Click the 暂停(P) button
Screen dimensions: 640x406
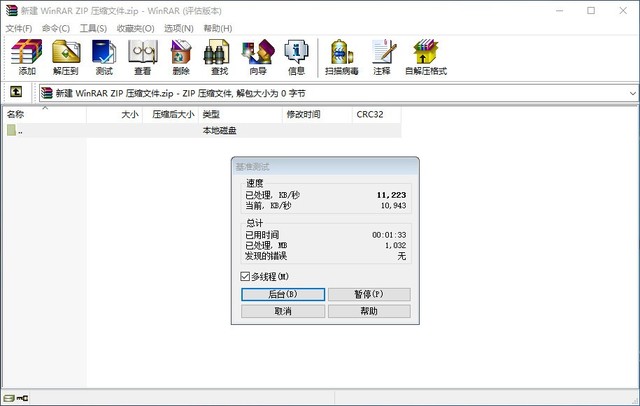tap(369, 294)
